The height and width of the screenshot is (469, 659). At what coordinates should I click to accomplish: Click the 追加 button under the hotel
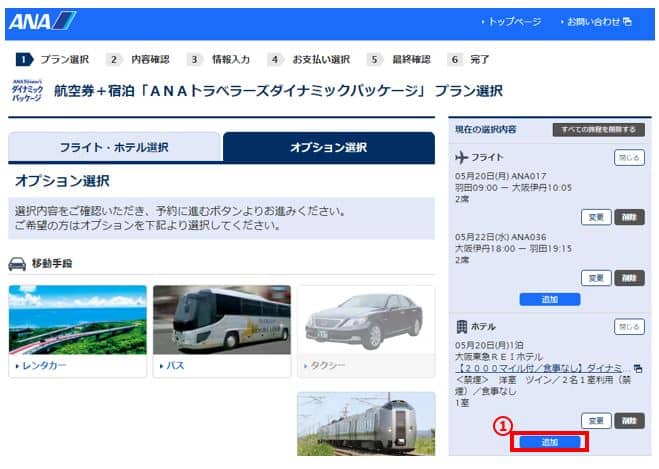coord(549,441)
